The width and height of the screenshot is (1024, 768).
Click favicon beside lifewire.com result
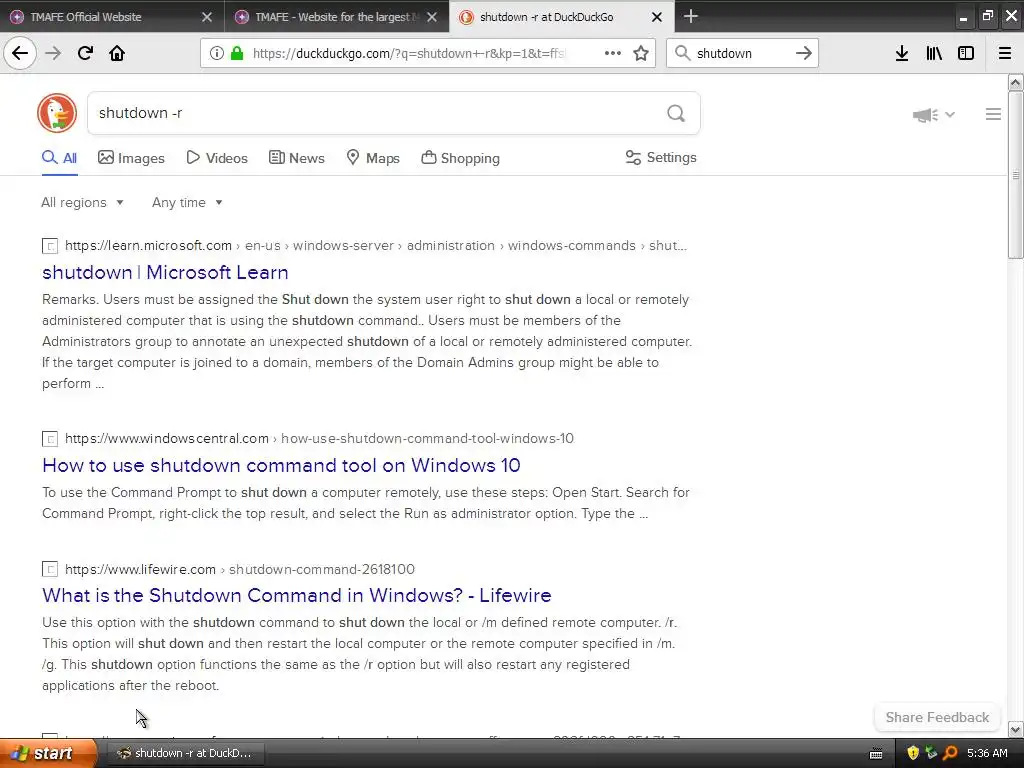[x=50, y=569]
